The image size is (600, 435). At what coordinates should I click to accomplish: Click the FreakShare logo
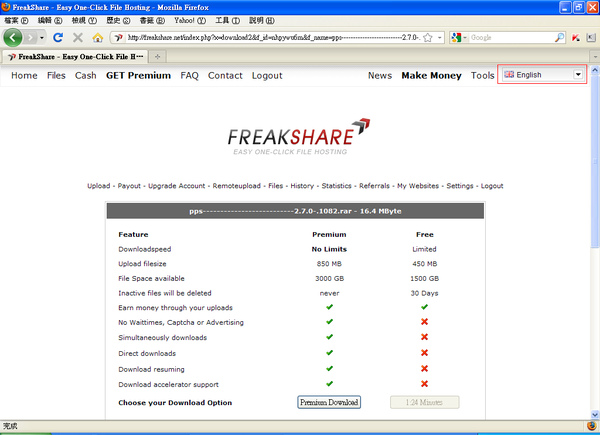click(299, 137)
